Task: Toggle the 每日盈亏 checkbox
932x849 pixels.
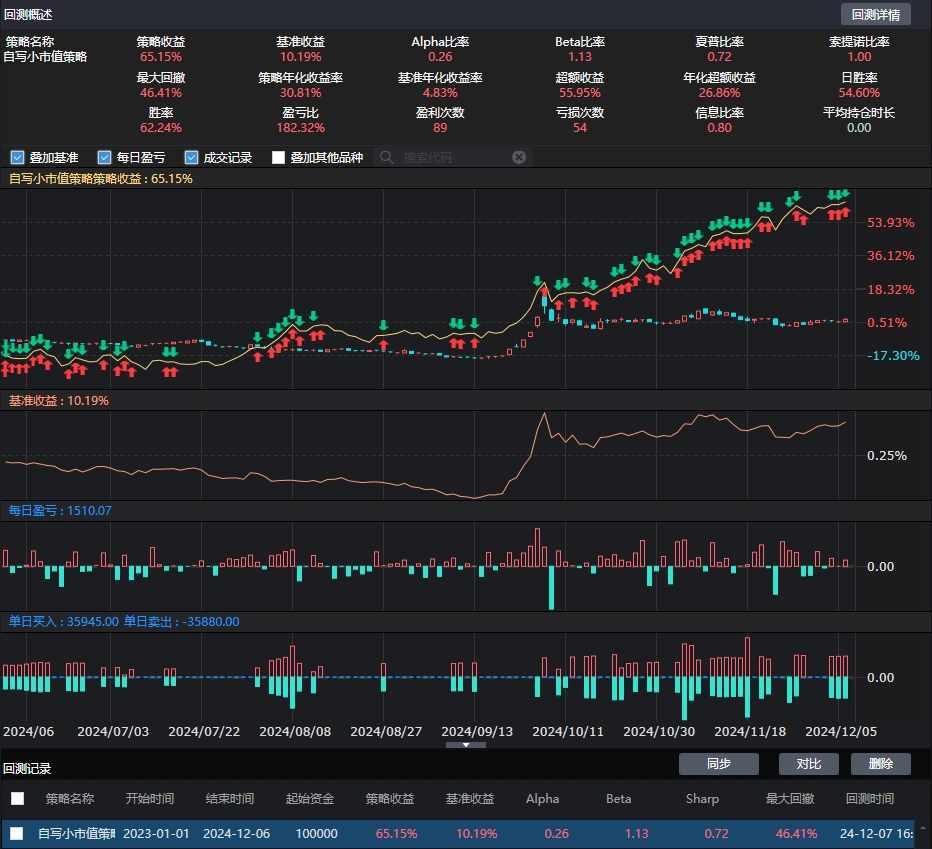Action: click(104, 157)
